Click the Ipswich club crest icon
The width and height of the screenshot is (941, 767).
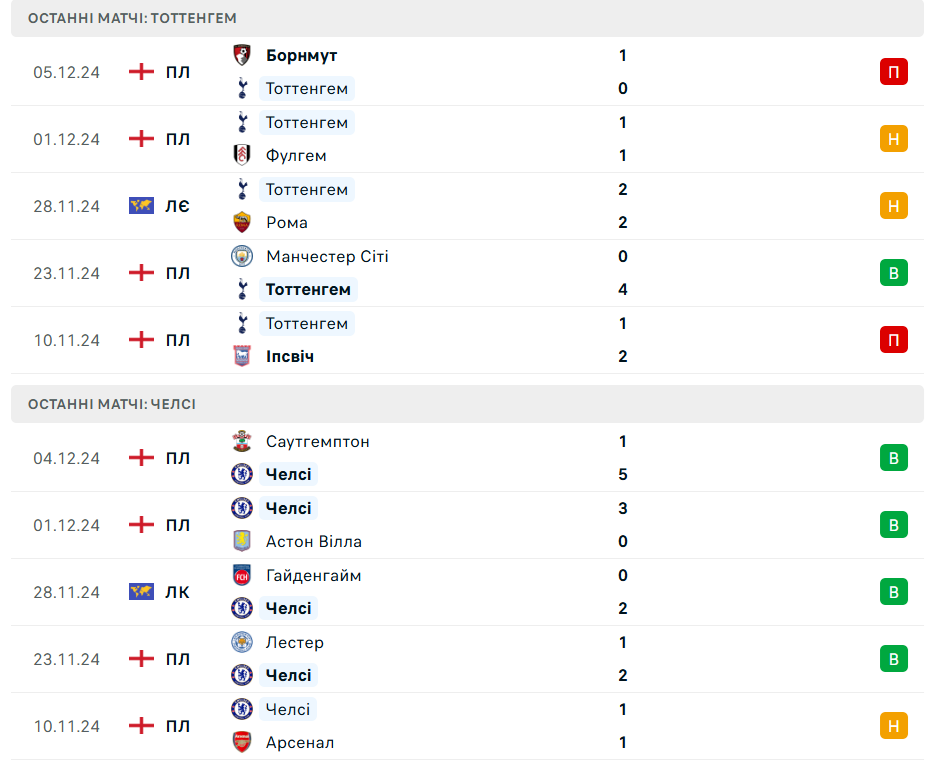pyautogui.click(x=241, y=357)
